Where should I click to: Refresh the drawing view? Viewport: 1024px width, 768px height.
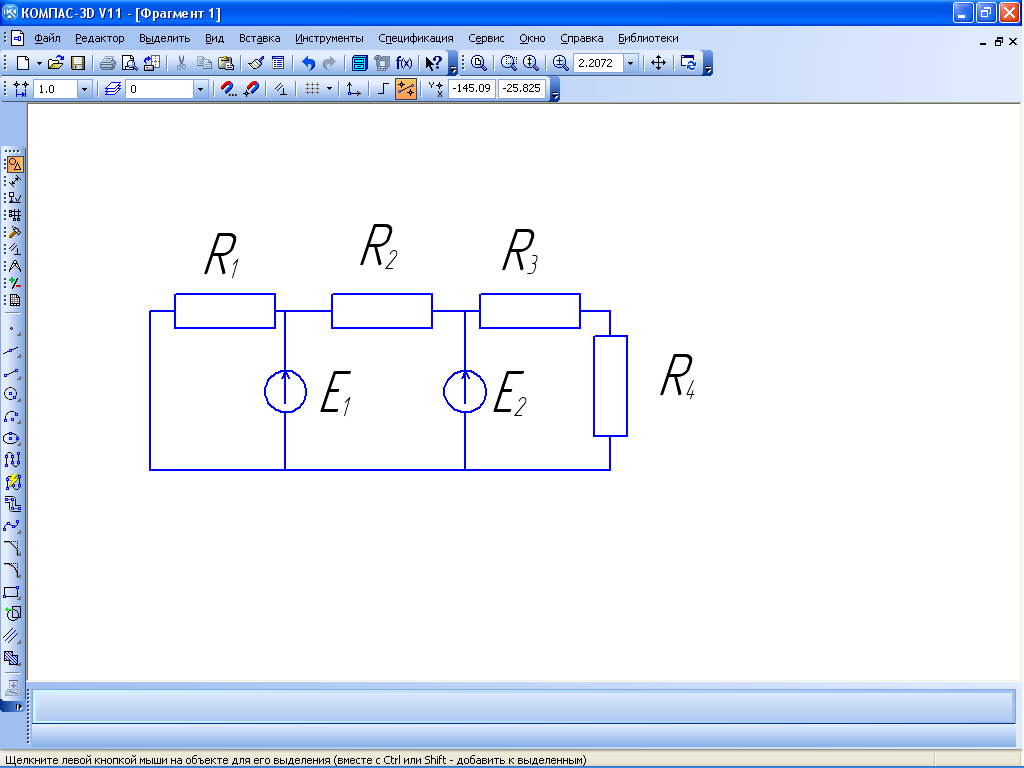click(688, 63)
